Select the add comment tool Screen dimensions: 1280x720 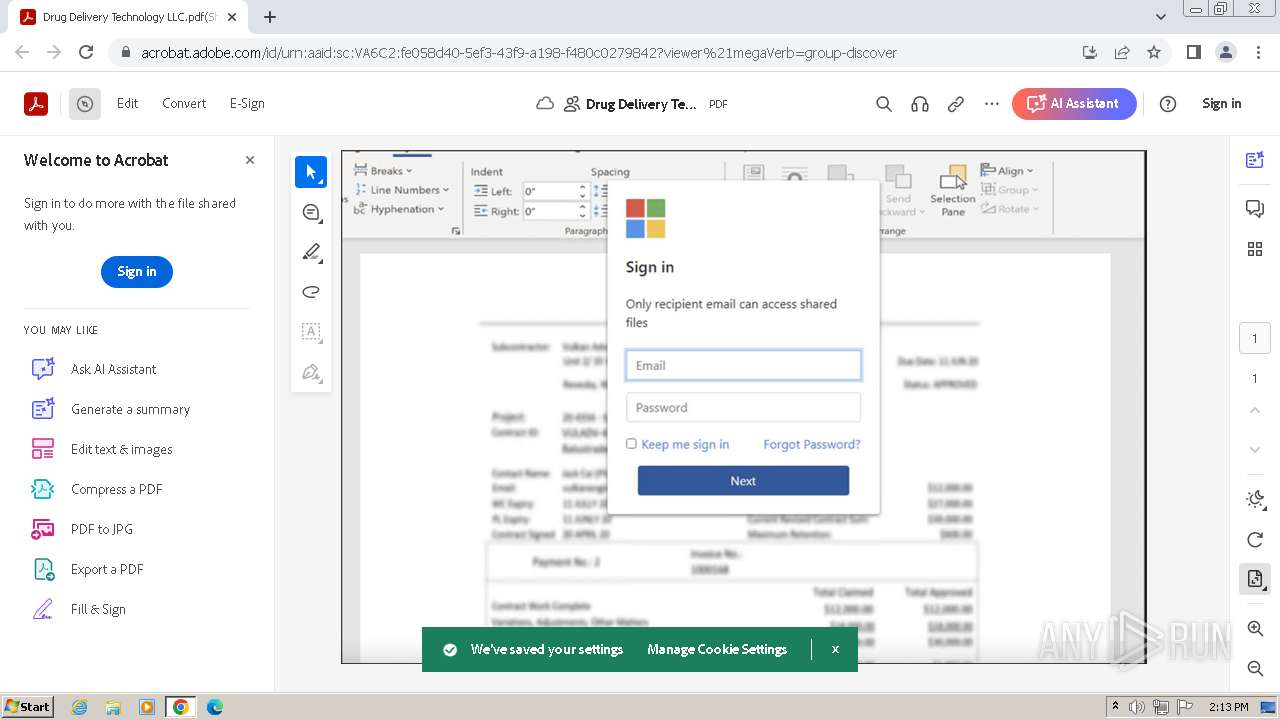[311, 212]
